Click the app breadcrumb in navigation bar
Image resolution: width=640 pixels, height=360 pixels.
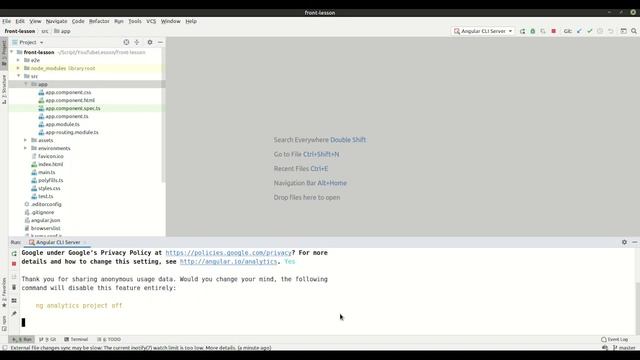[x=62, y=31]
